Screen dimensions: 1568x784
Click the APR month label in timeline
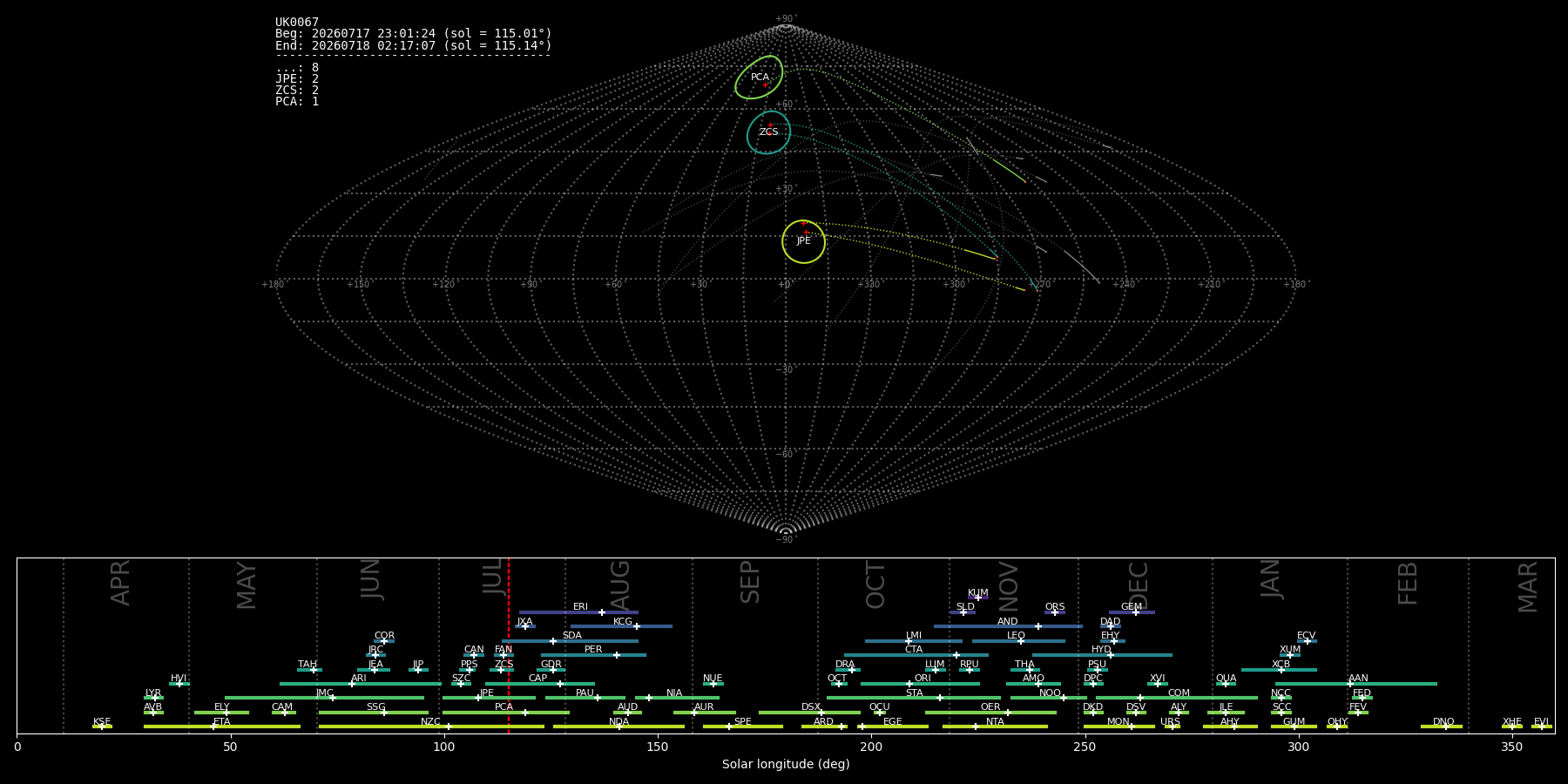click(x=120, y=583)
